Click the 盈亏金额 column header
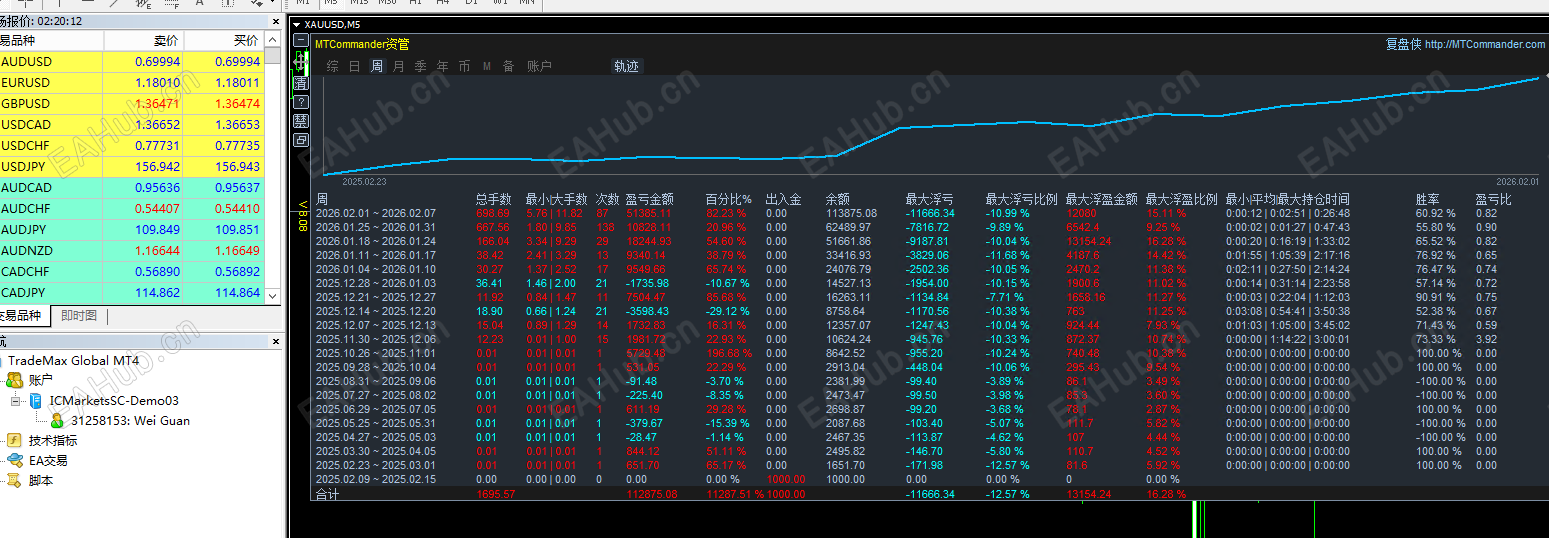Viewport: 1549px width, 538px height. click(x=650, y=199)
